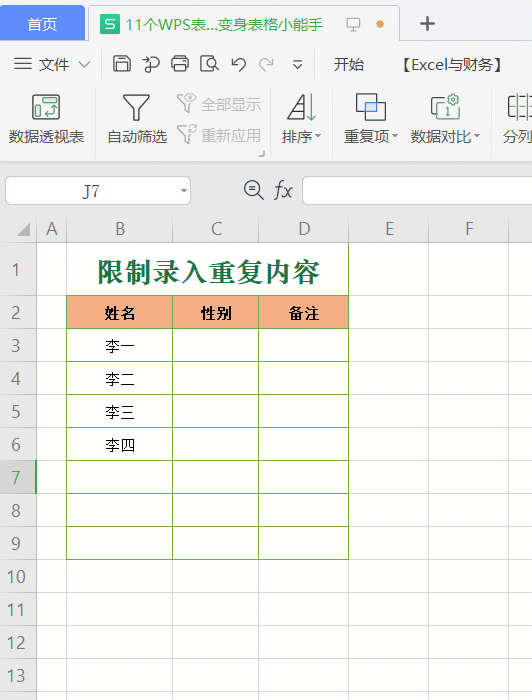Click the hamburger menu icon beside 文件
The image size is (532, 700).
23,64
